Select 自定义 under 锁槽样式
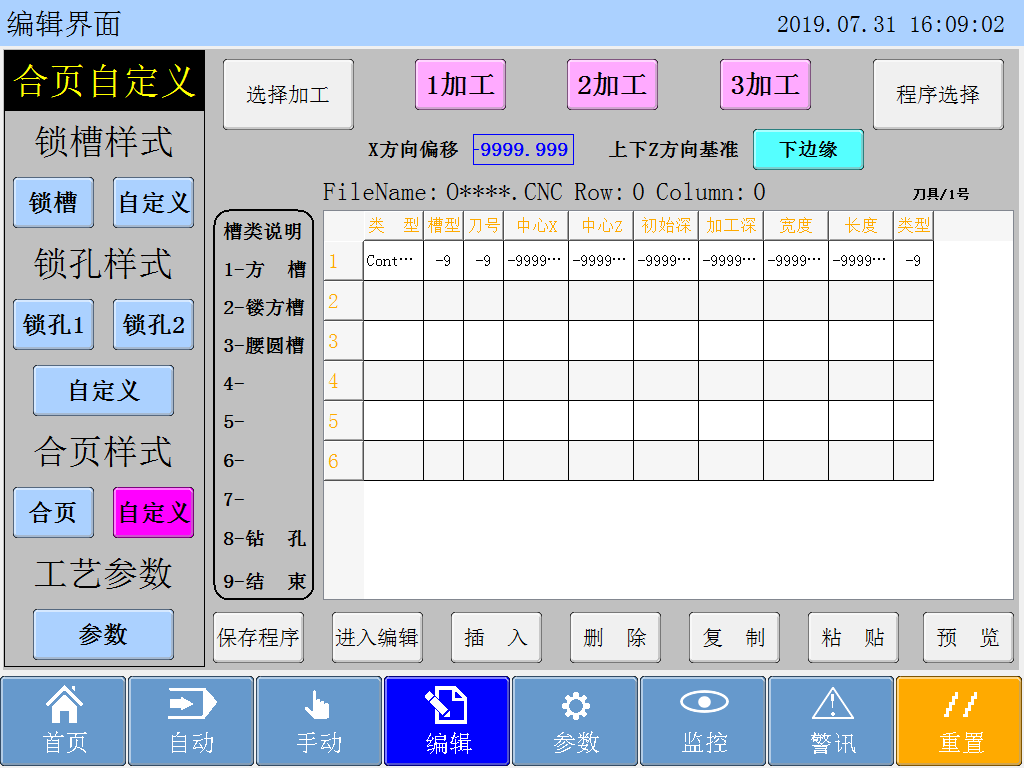 [x=153, y=202]
